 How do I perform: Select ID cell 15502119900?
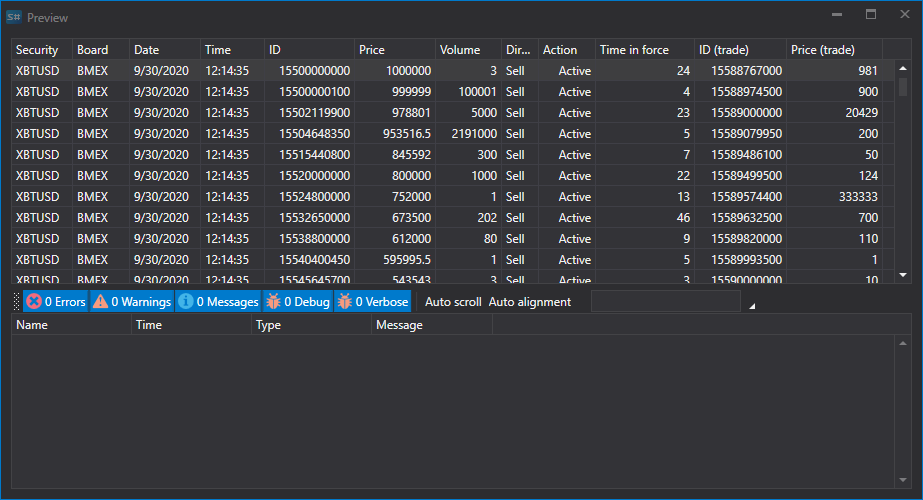pos(310,112)
